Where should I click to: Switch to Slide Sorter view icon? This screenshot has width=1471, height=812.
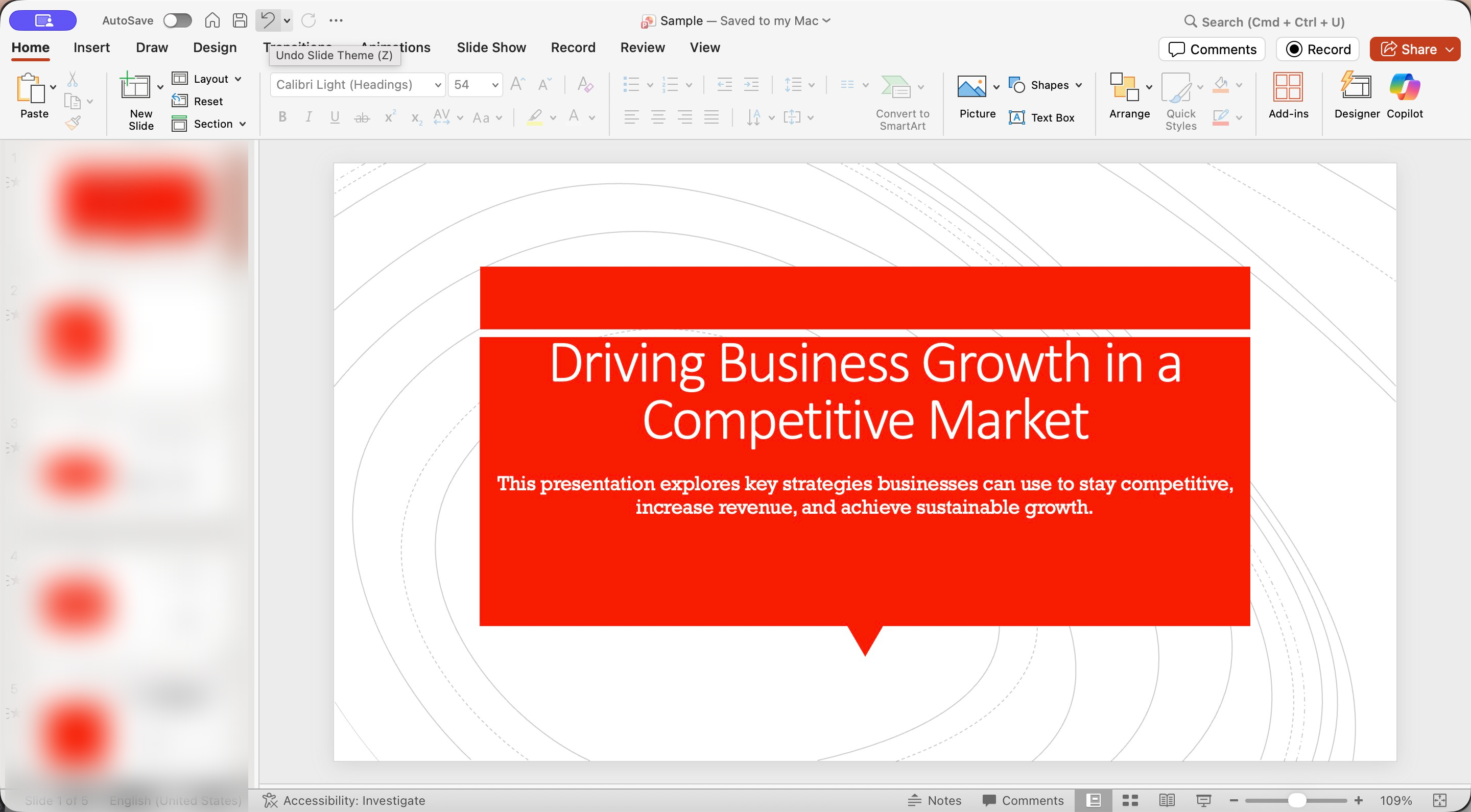(1130, 801)
